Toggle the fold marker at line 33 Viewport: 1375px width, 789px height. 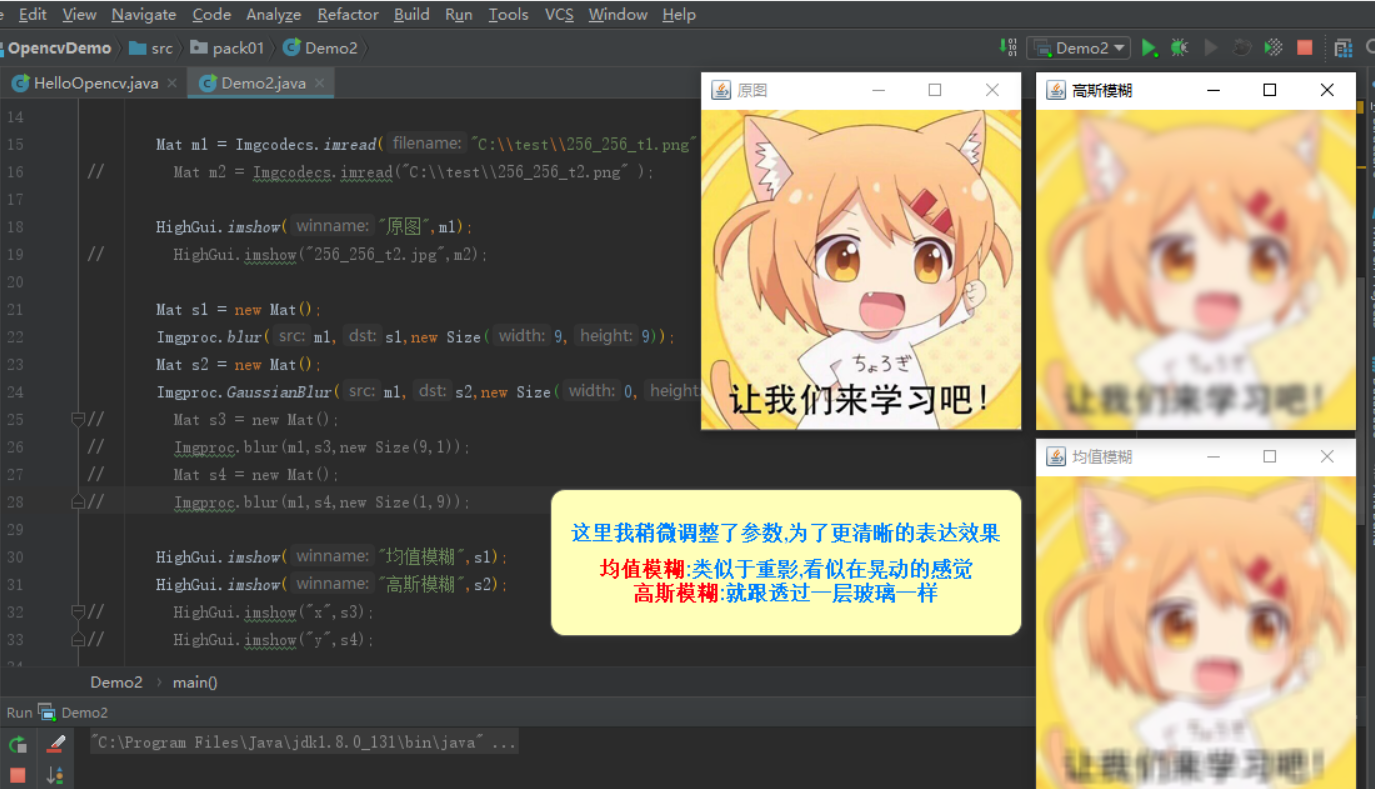[x=78, y=640]
